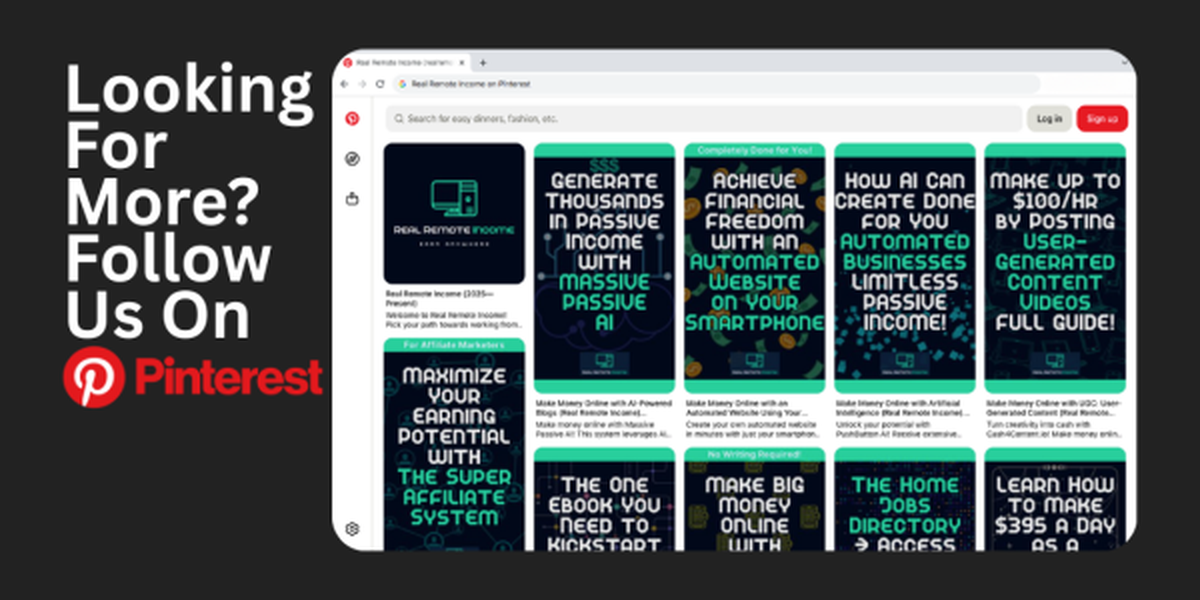Click the browser back arrow
This screenshot has width=1200, height=600.
(345, 84)
